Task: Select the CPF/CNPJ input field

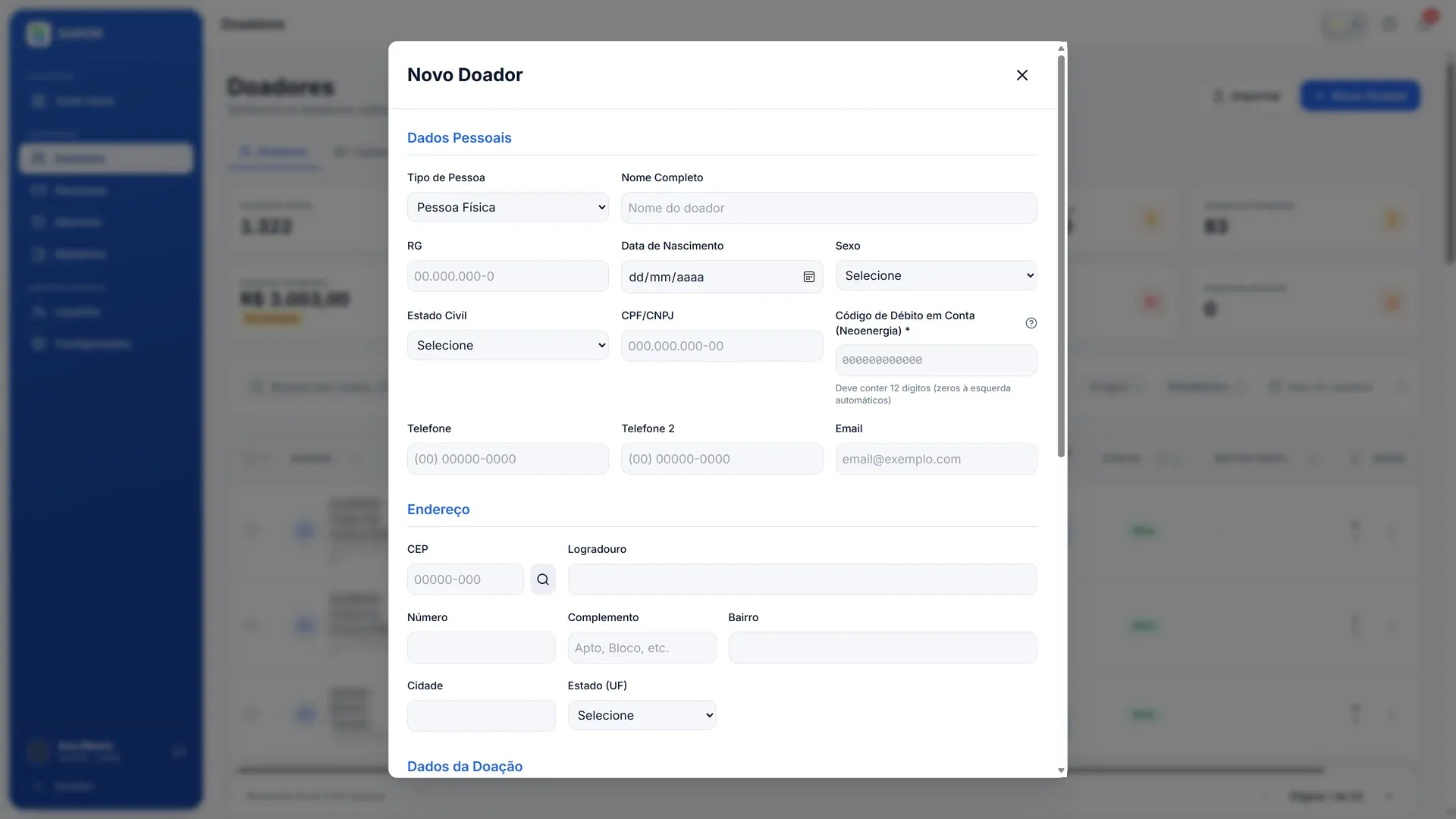Action: (722, 346)
